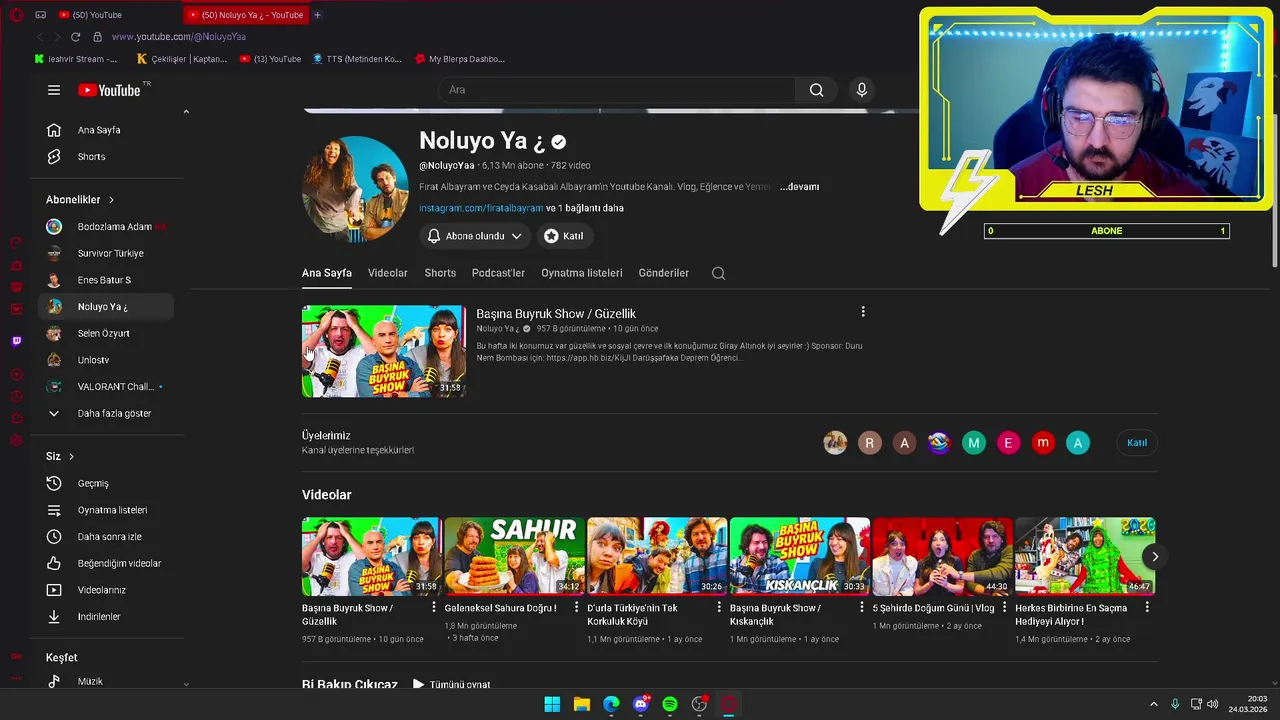Open options menu for Geleneksel Sahura Doğru
The width and height of the screenshot is (1280, 720).
[x=576, y=607]
